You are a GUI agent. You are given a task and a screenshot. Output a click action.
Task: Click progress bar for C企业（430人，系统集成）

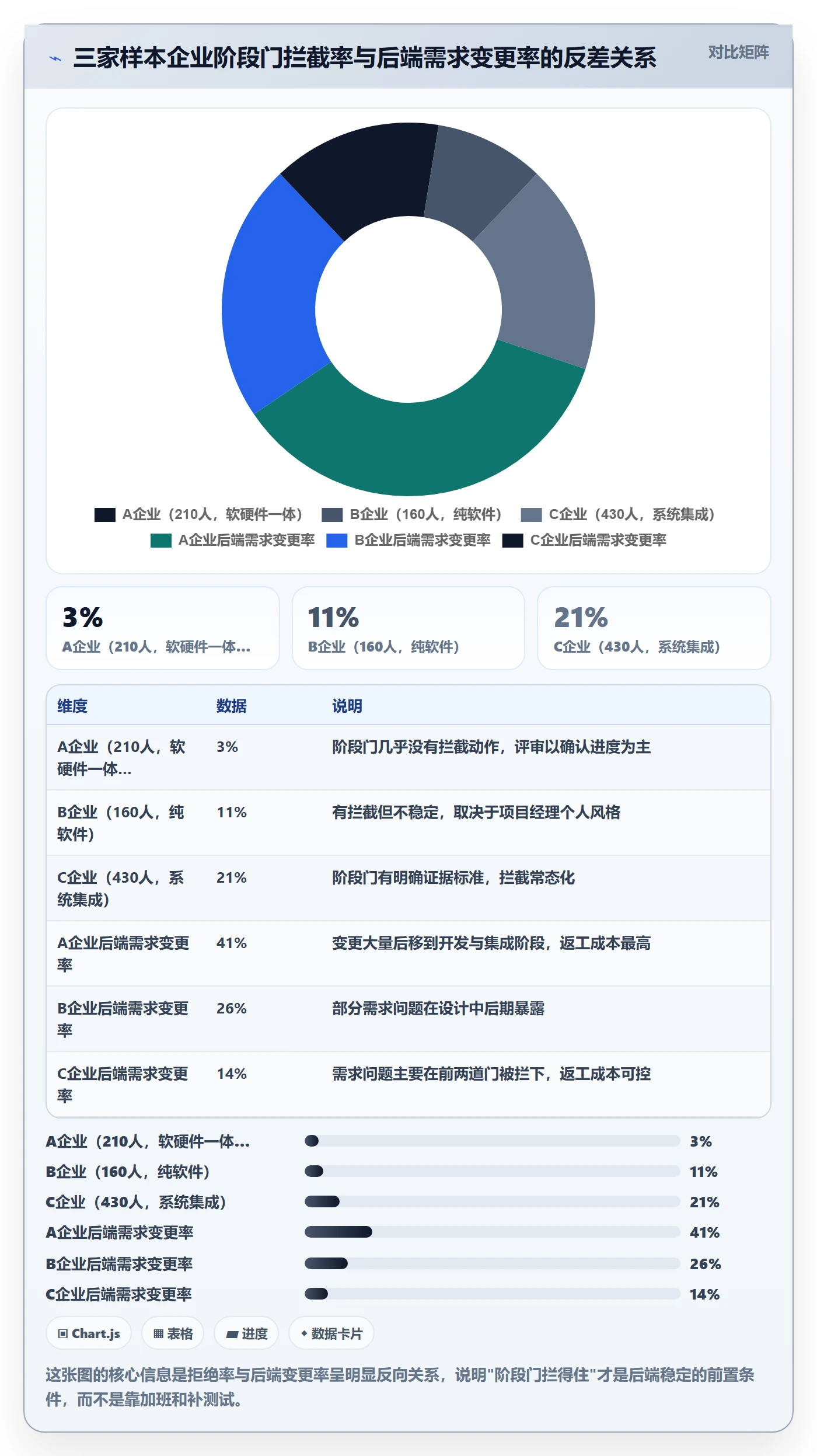tap(492, 1201)
